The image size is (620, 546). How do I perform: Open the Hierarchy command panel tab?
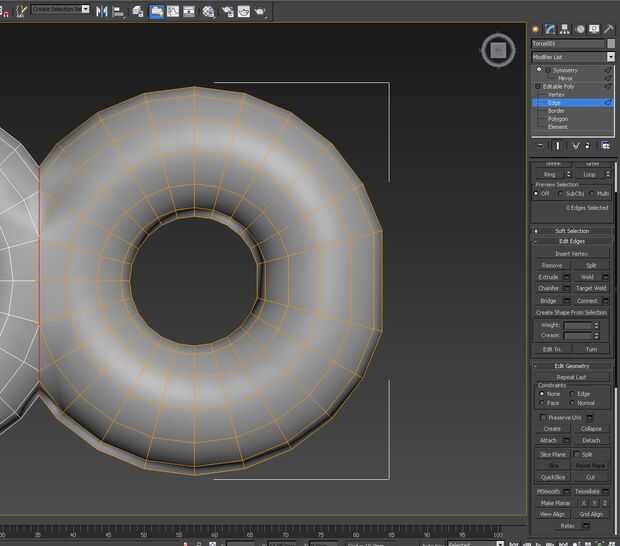(565, 30)
